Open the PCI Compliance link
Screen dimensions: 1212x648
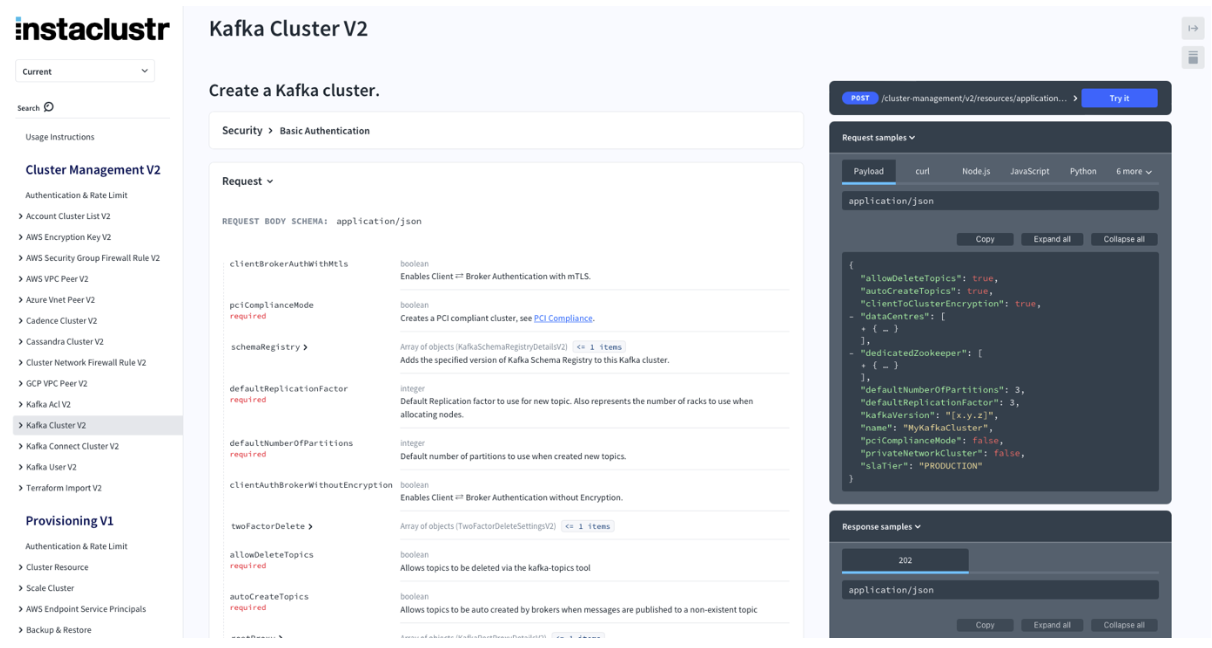[563, 318]
